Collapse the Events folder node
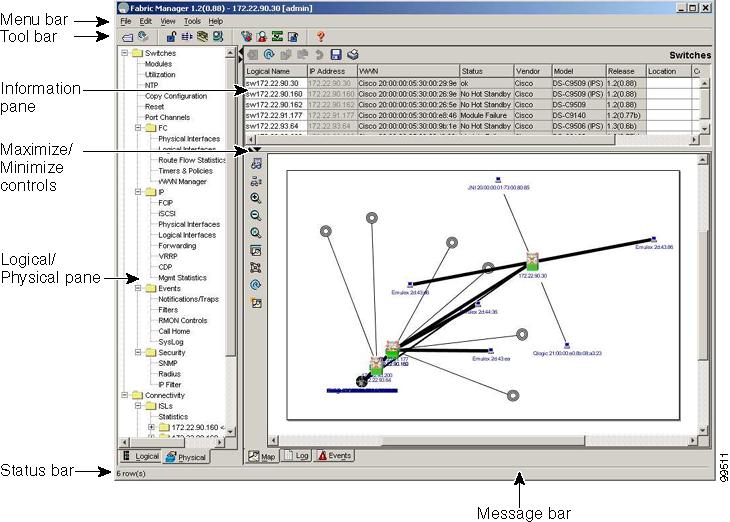This screenshot has height=522, width=730. (138, 288)
